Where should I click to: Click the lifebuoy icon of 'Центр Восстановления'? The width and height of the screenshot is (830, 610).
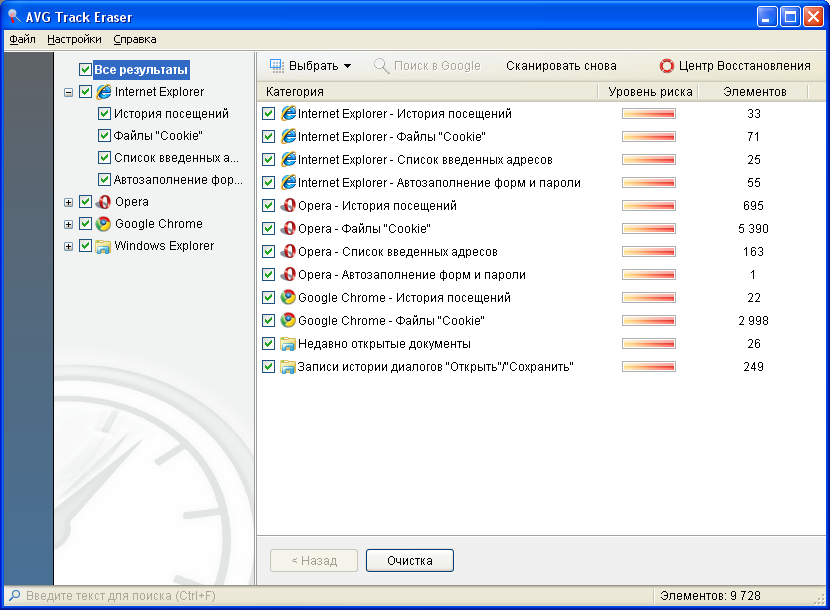click(x=666, y=66)
